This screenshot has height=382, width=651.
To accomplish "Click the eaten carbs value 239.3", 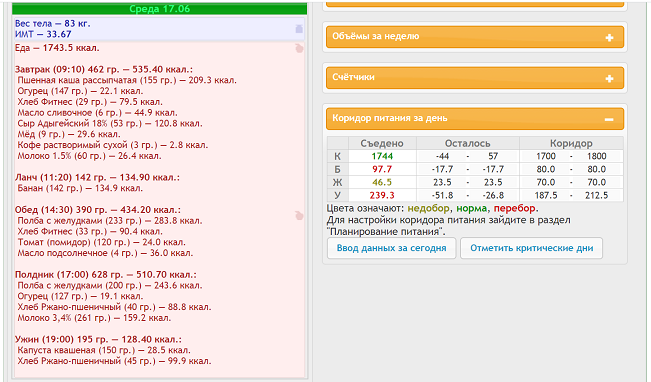I will tap(383, 195).
